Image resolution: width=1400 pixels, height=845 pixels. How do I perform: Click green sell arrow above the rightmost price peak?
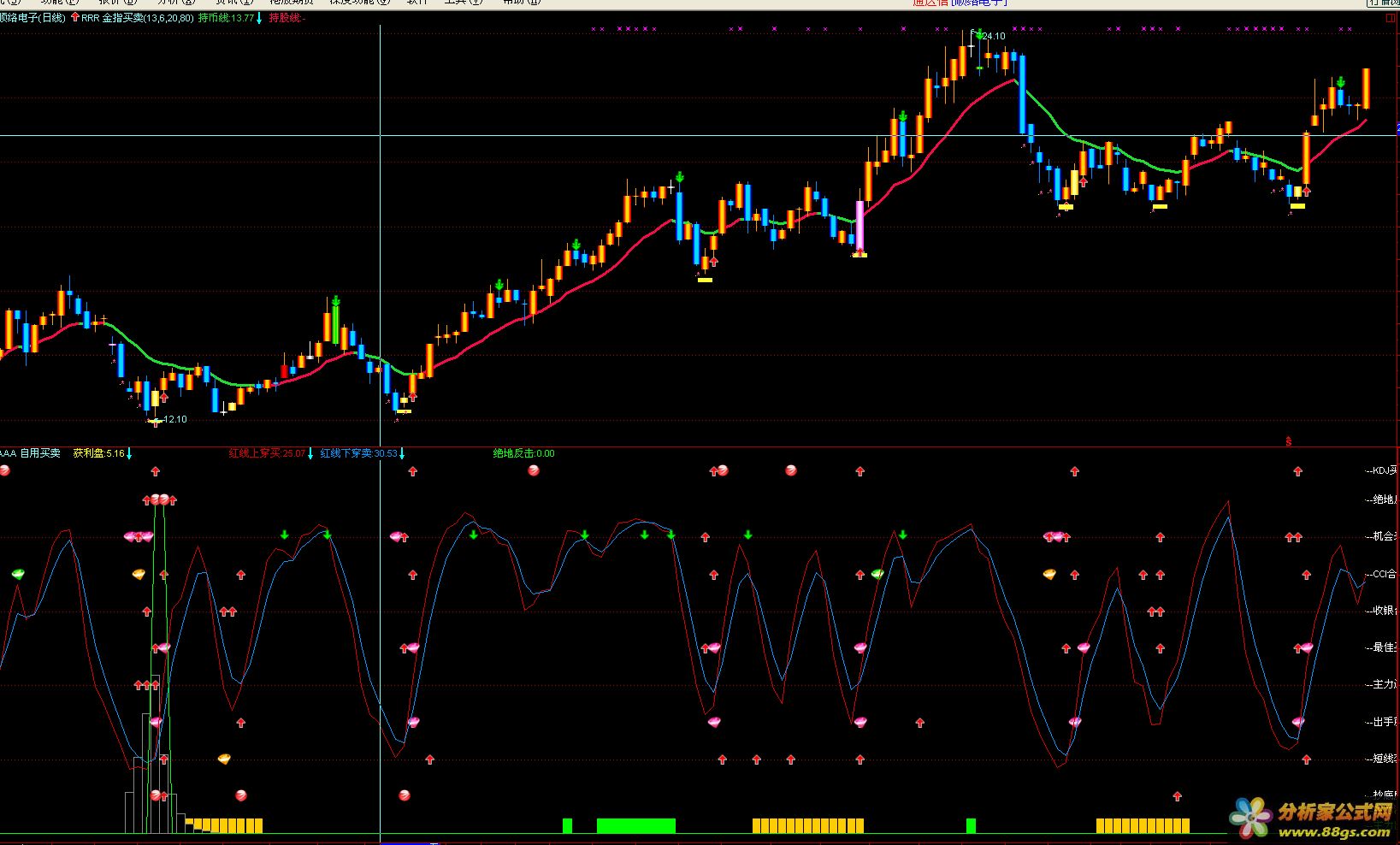tap(1341, 82)
